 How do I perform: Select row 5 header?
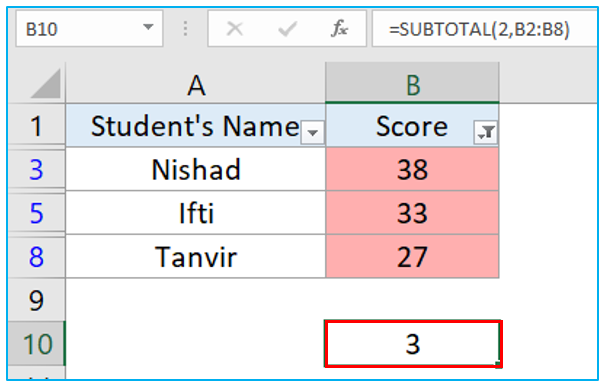point(36,213)
